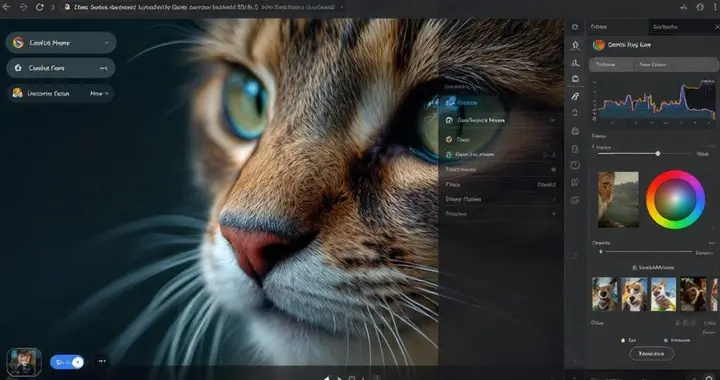Viewport: 720px width, 380px height.
Task: Choose the overlay menu row with the orange round icon
Action: (x=501, y=140)
